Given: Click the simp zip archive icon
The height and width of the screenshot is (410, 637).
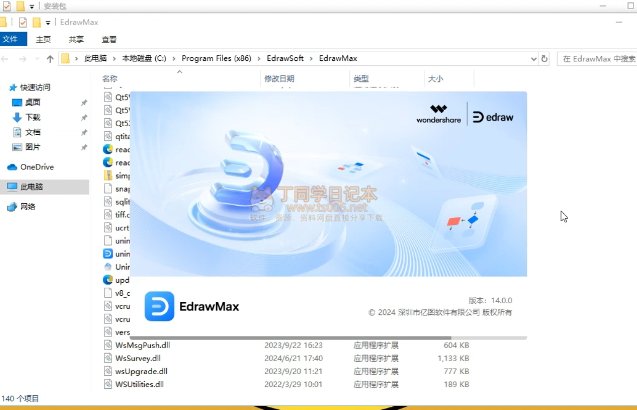Looking at the screenshot, I should 108,176.
